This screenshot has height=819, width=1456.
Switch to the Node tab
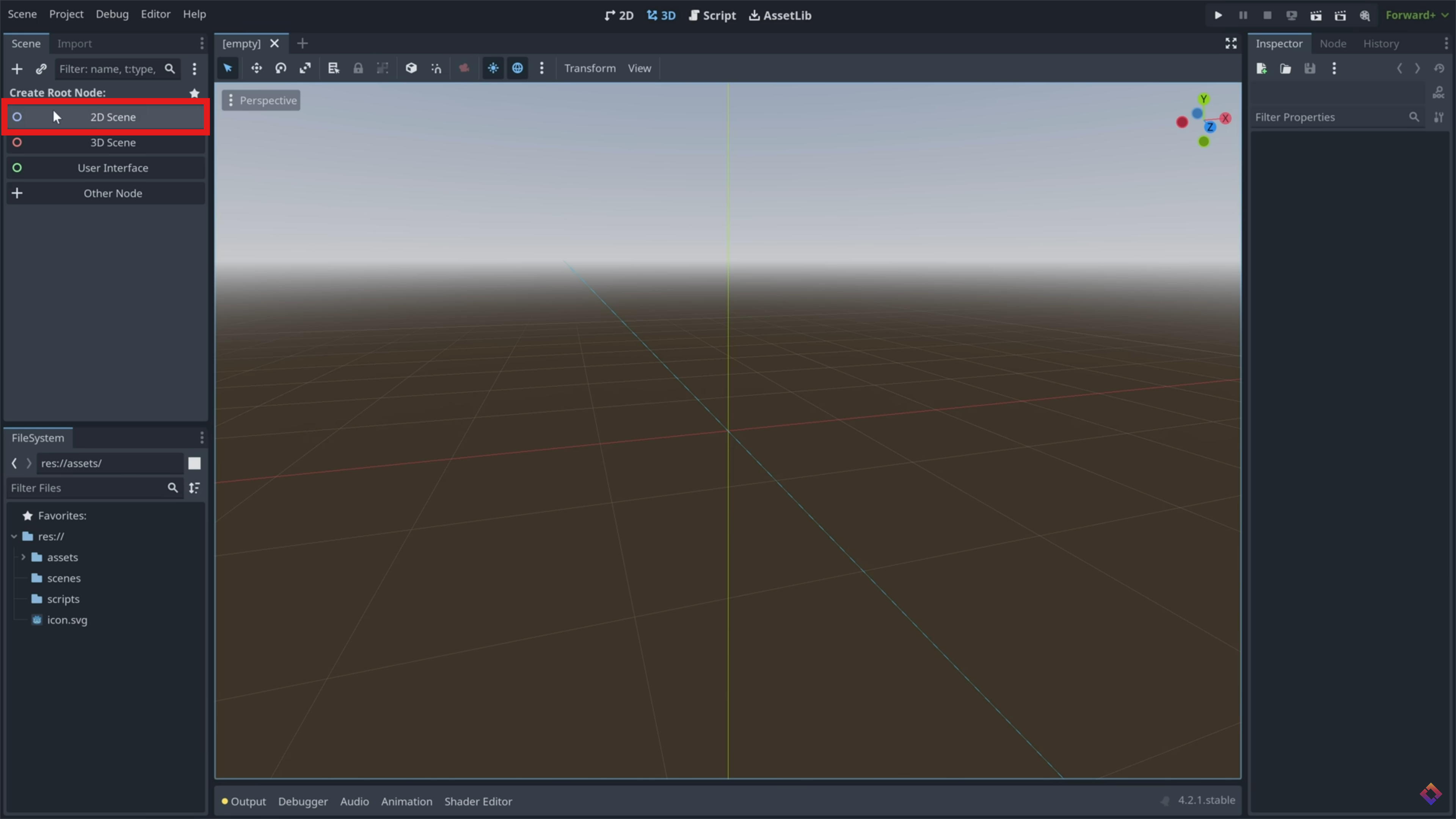tap(1332, 44)
